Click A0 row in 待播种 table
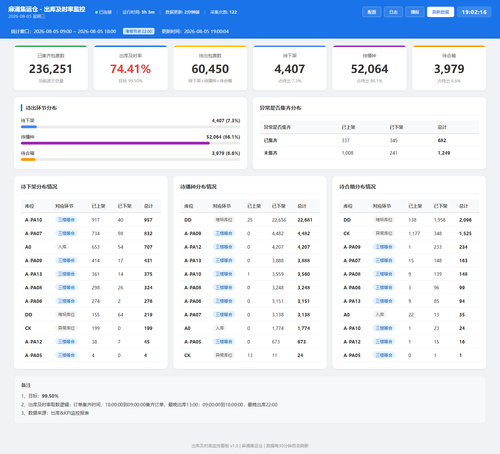Image resolution: width=500 pixels, height=454 pixels. (250, 328)
